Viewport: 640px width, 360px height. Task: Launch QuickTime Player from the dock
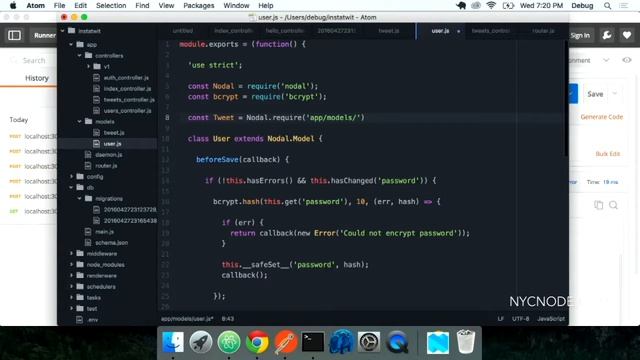tap(397, 342)
